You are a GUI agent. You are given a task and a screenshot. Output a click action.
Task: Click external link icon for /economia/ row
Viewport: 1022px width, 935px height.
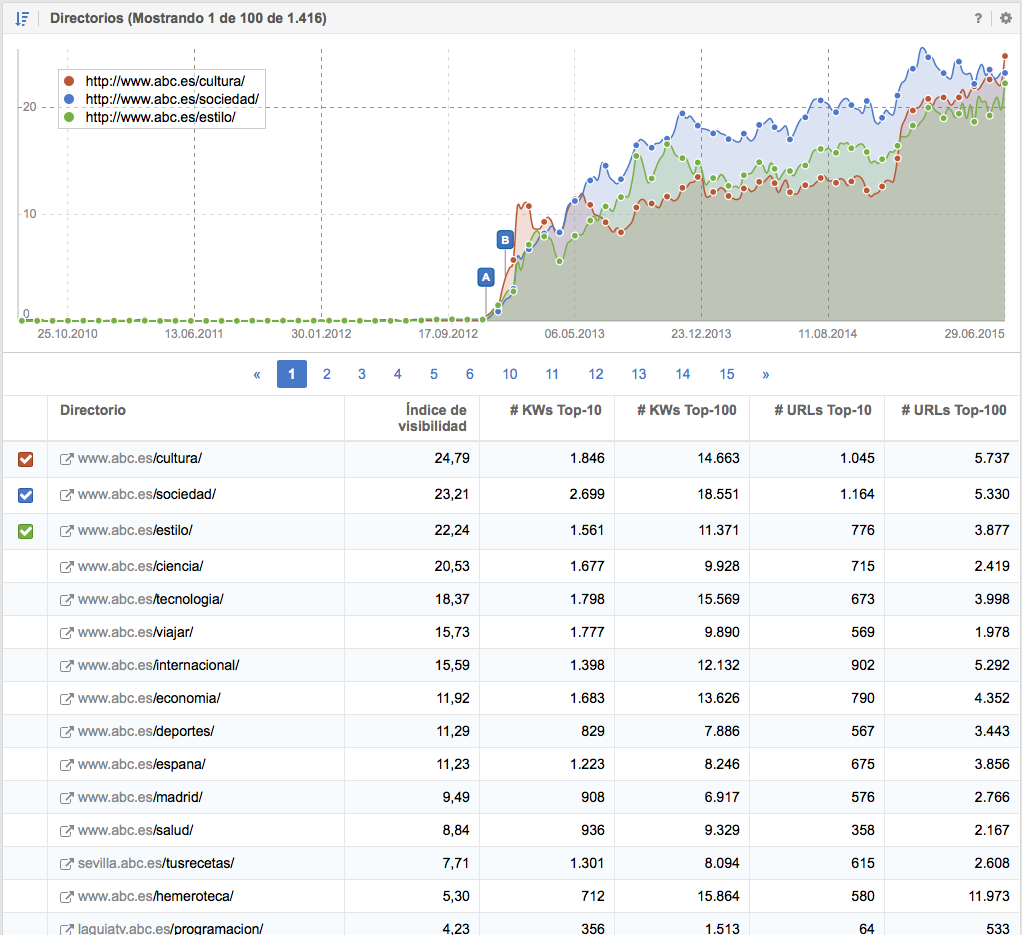(x=67, y=698)
